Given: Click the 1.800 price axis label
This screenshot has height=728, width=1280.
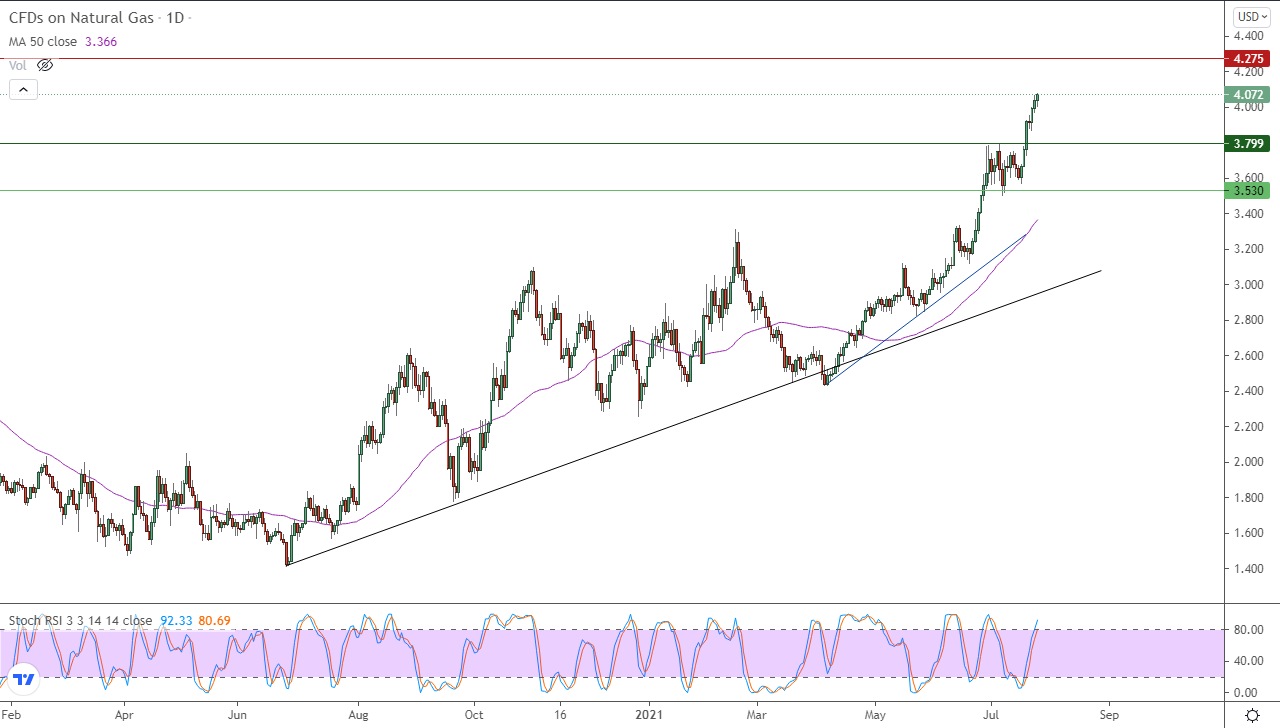Looking at the screenshot, I should coord(1247,498).
